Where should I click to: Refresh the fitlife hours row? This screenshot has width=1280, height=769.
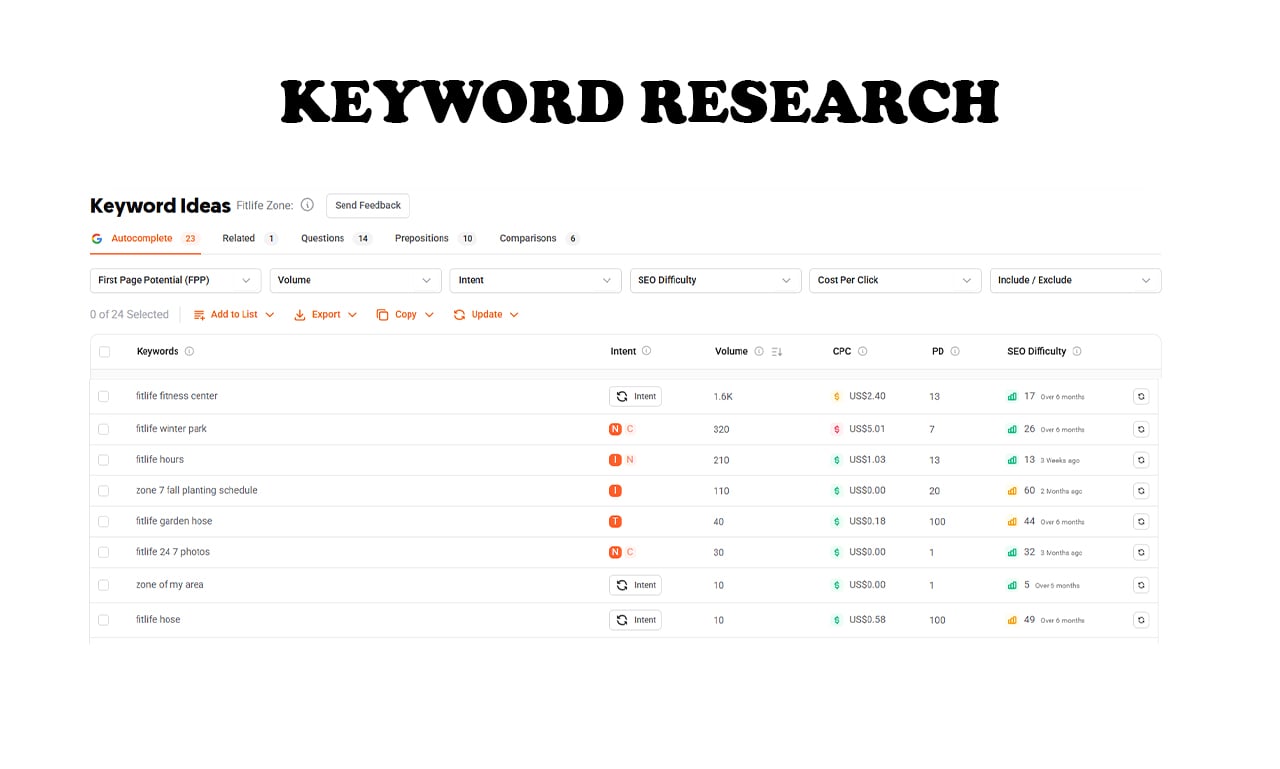[1141, 461]
